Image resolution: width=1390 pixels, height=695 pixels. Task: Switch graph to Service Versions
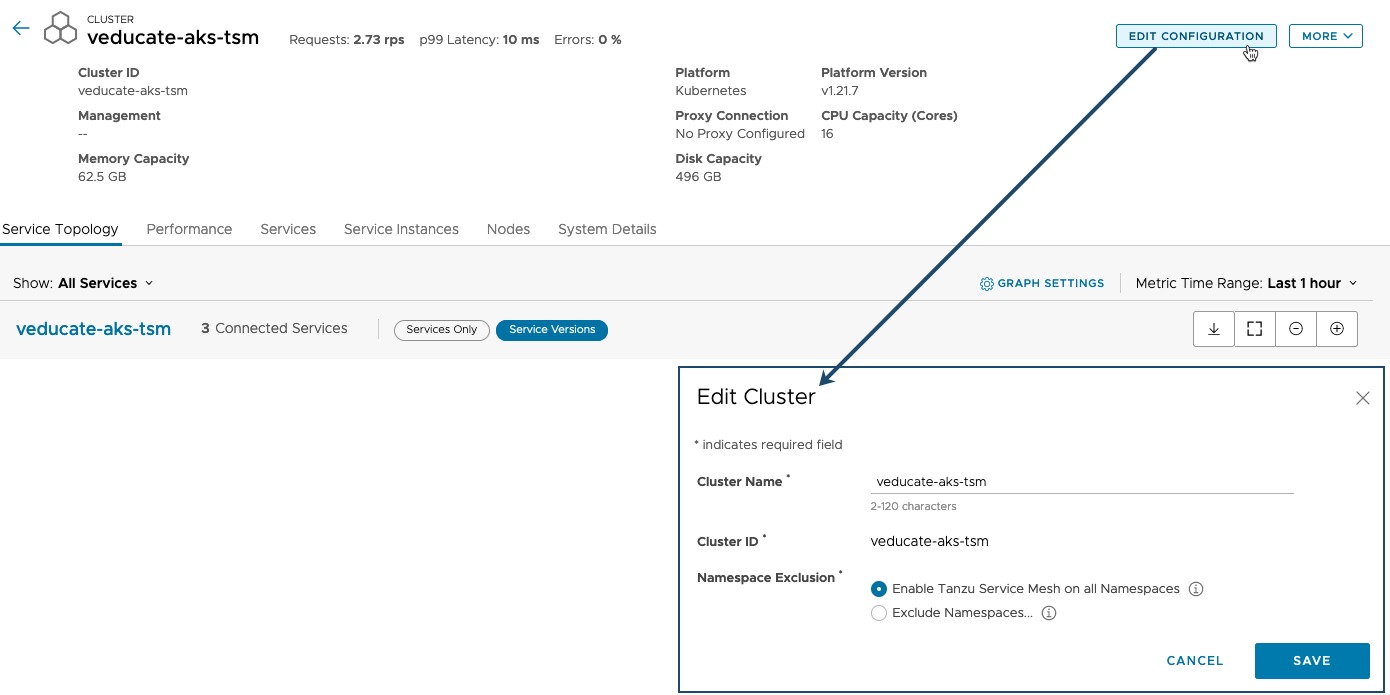coord(552,330)
